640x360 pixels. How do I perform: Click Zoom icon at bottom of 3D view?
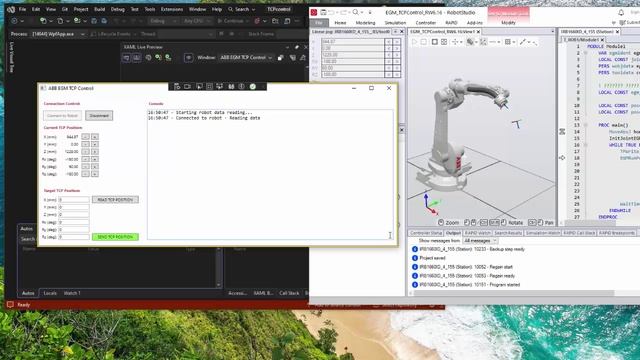[x=441, y=223]
